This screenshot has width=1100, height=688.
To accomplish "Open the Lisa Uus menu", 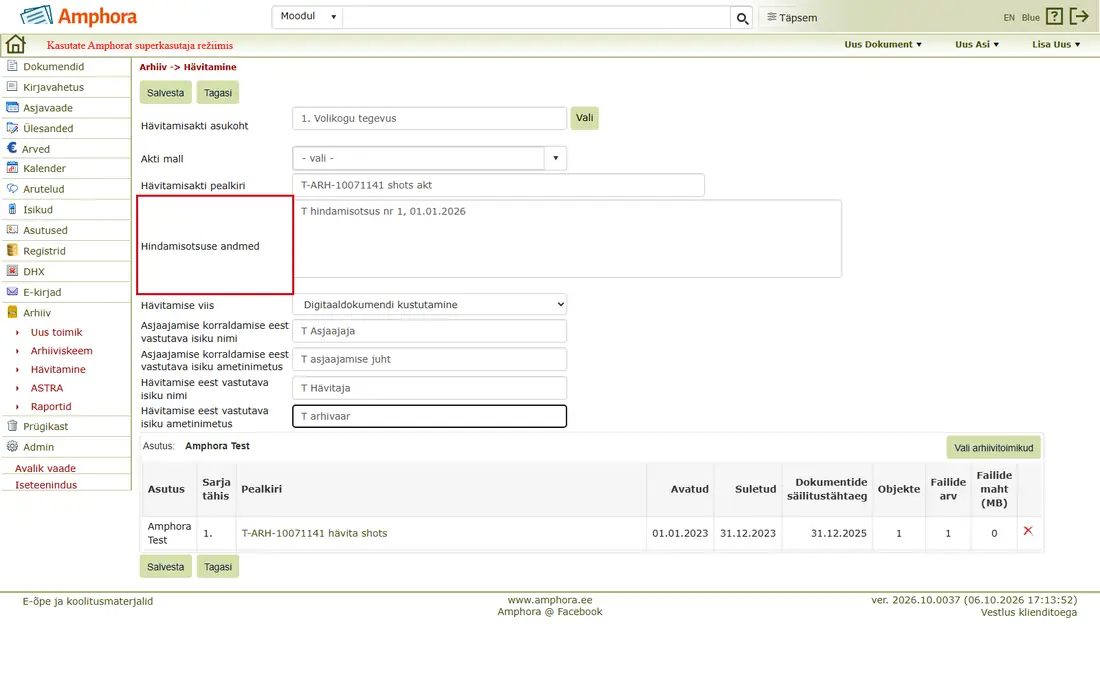I will tap(1056, 44).
